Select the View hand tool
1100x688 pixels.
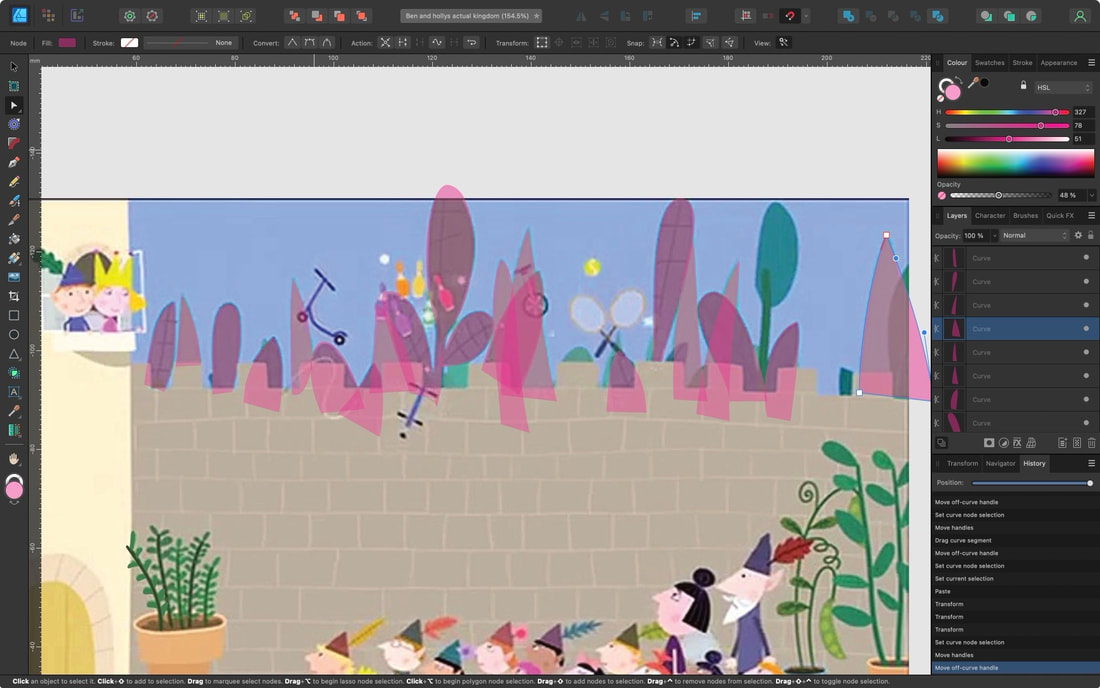[13, 459]
